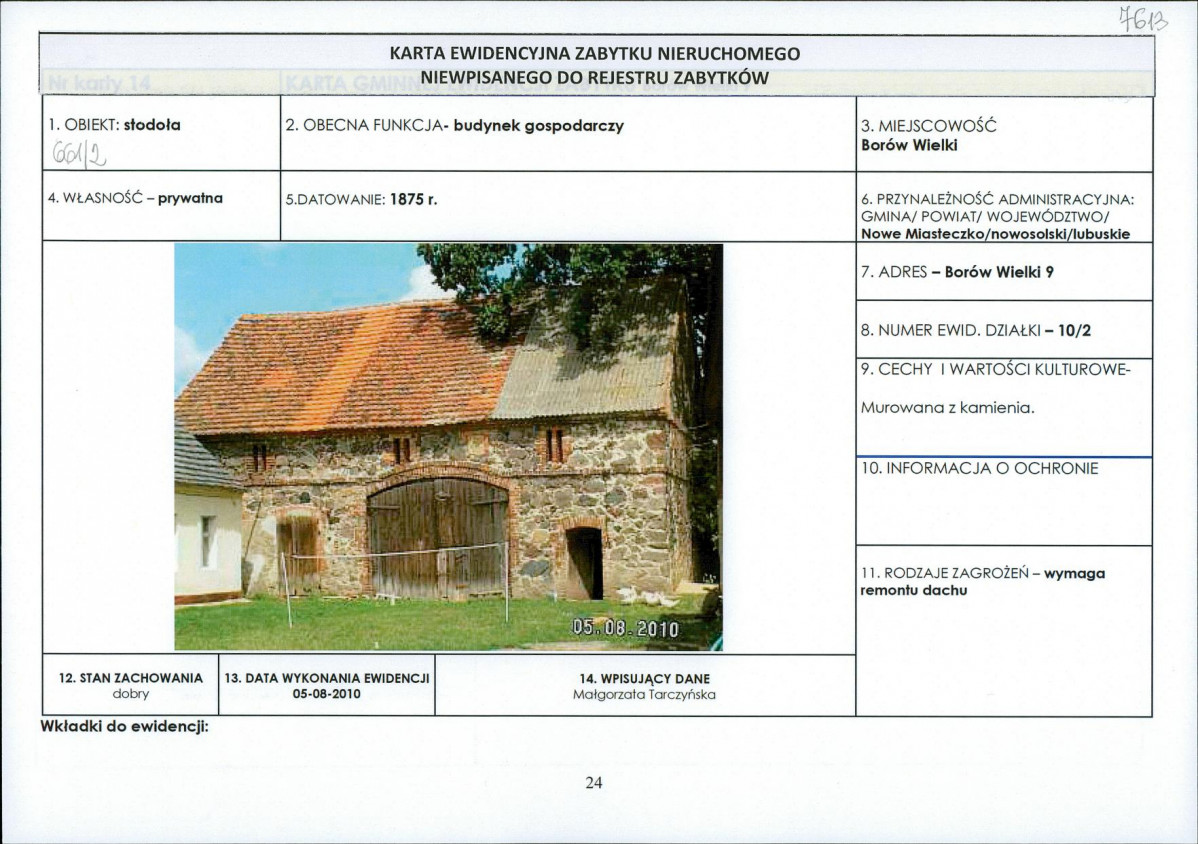Select '8. NUMER EWID. DZIAŁKI – 10/2'
Screen dimensions: 1198x844
point(976,331)
